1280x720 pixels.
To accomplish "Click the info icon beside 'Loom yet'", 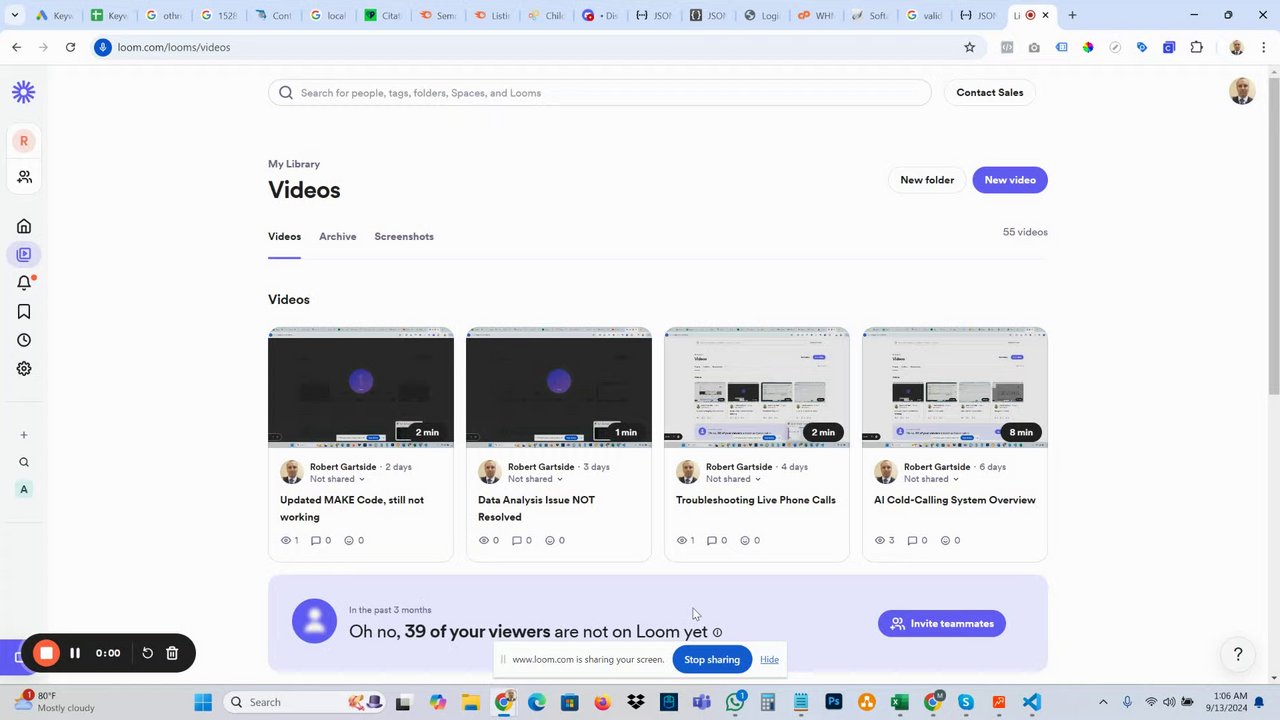I will [717, 633].
